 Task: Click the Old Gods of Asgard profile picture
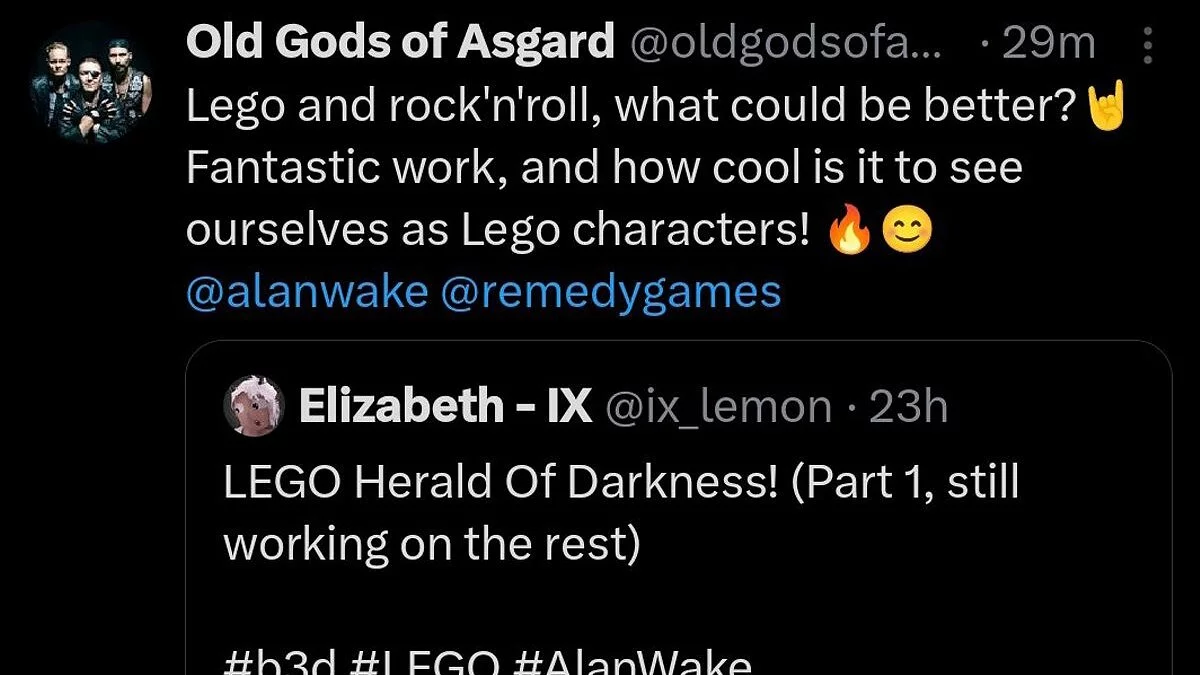click(x=91, y=85)
